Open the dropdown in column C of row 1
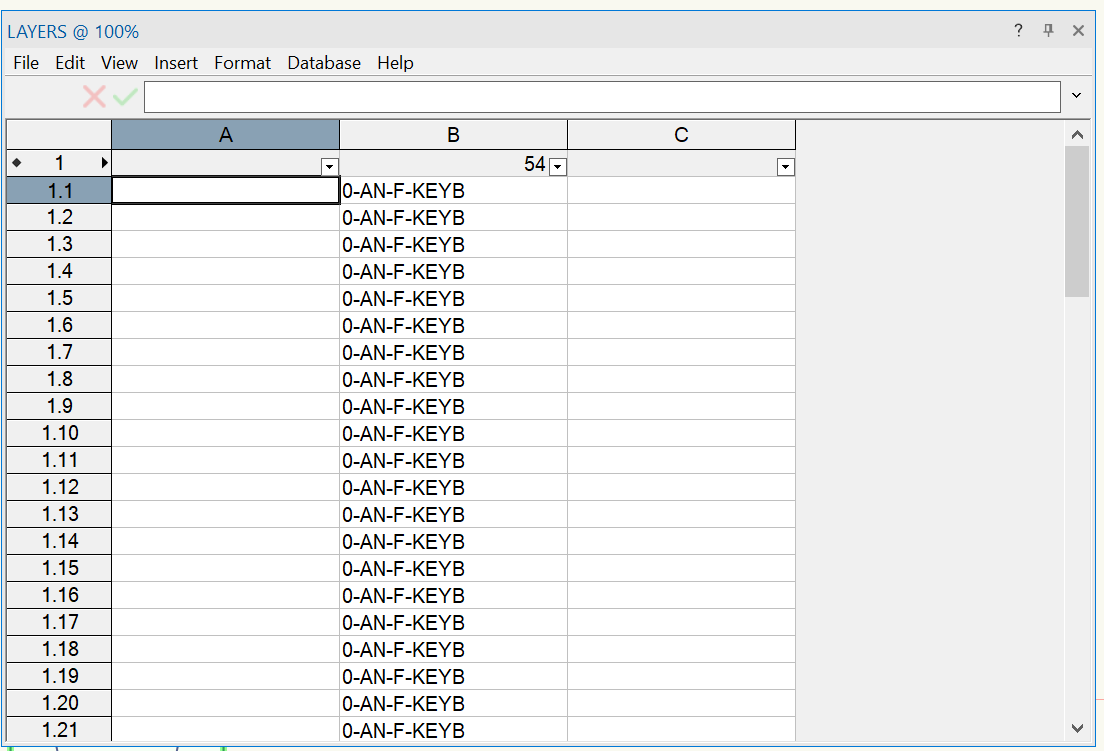This screenshot has width=1104, height=751. point(785,166)
